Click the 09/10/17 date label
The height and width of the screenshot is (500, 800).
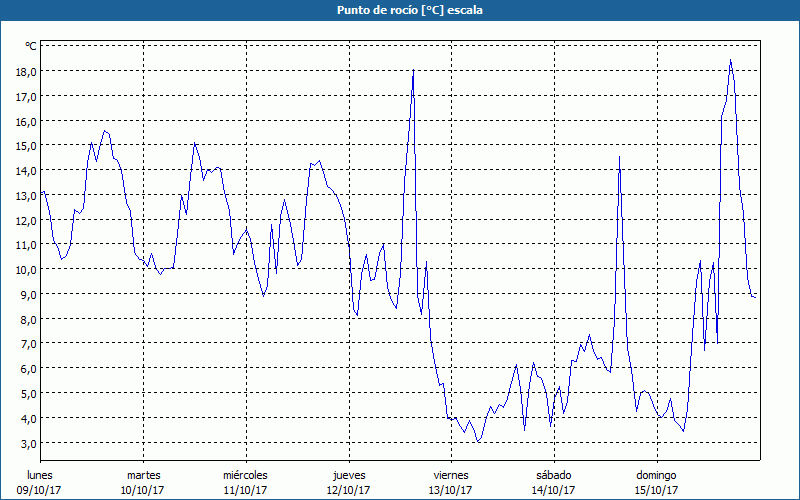pos(41,490)
